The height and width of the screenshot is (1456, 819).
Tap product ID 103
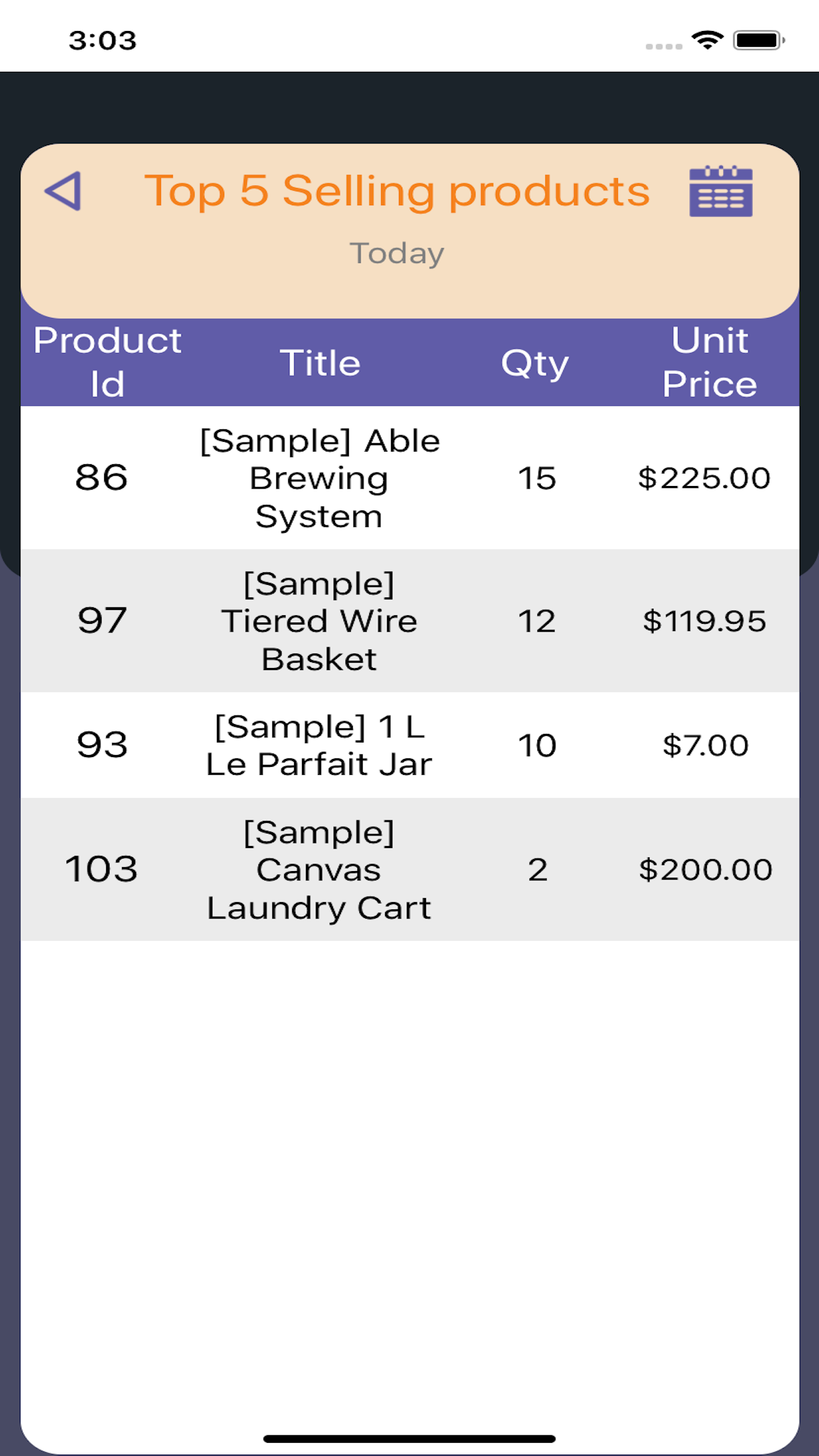coord(102,869)
